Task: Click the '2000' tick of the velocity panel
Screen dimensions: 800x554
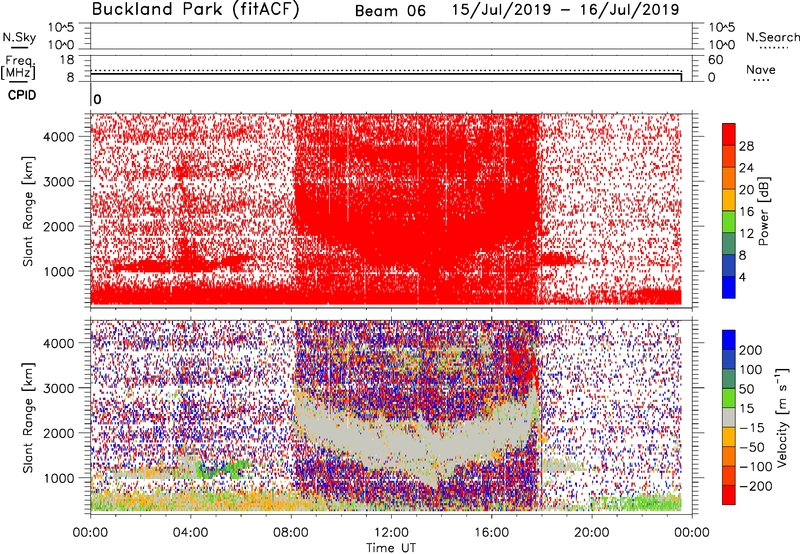Action: tap(59, 433)
